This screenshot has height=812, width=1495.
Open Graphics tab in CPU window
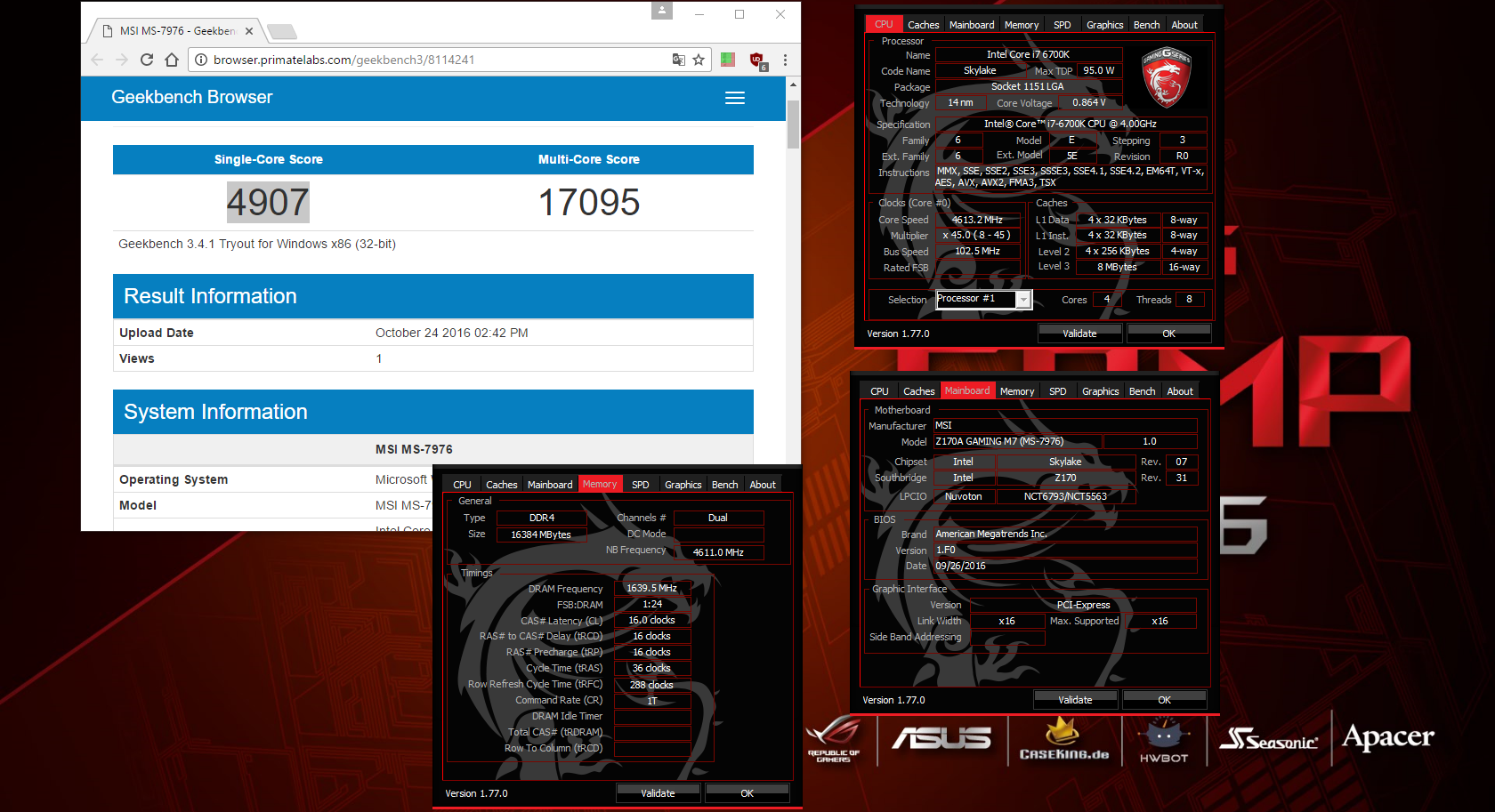[1105, 25]
